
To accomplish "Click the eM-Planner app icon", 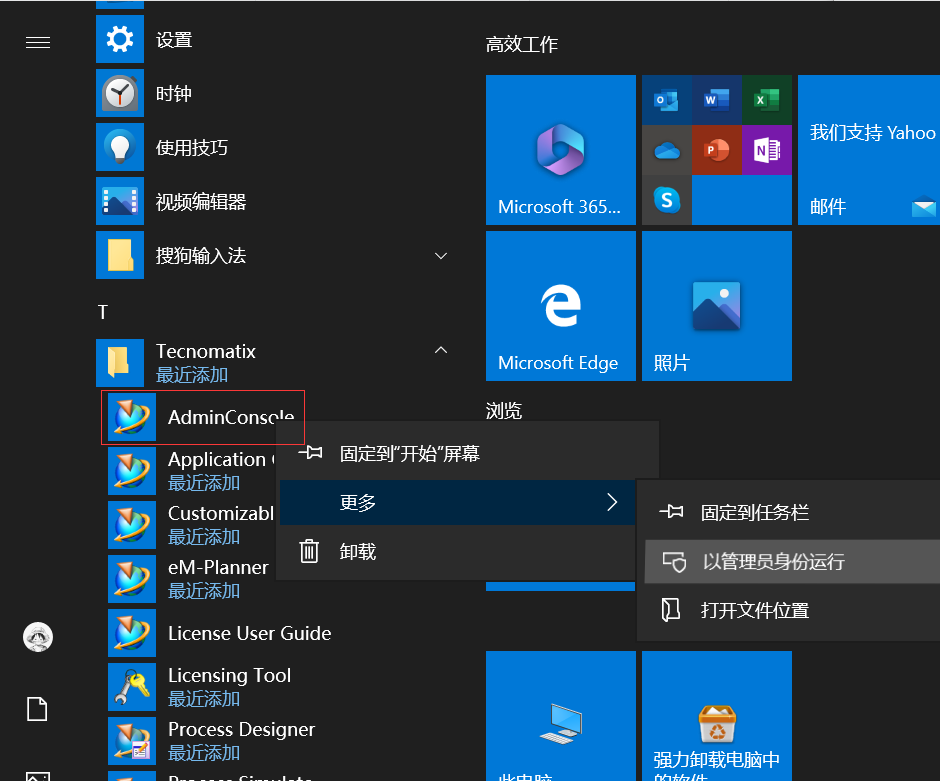I will (x=132, y=578).
